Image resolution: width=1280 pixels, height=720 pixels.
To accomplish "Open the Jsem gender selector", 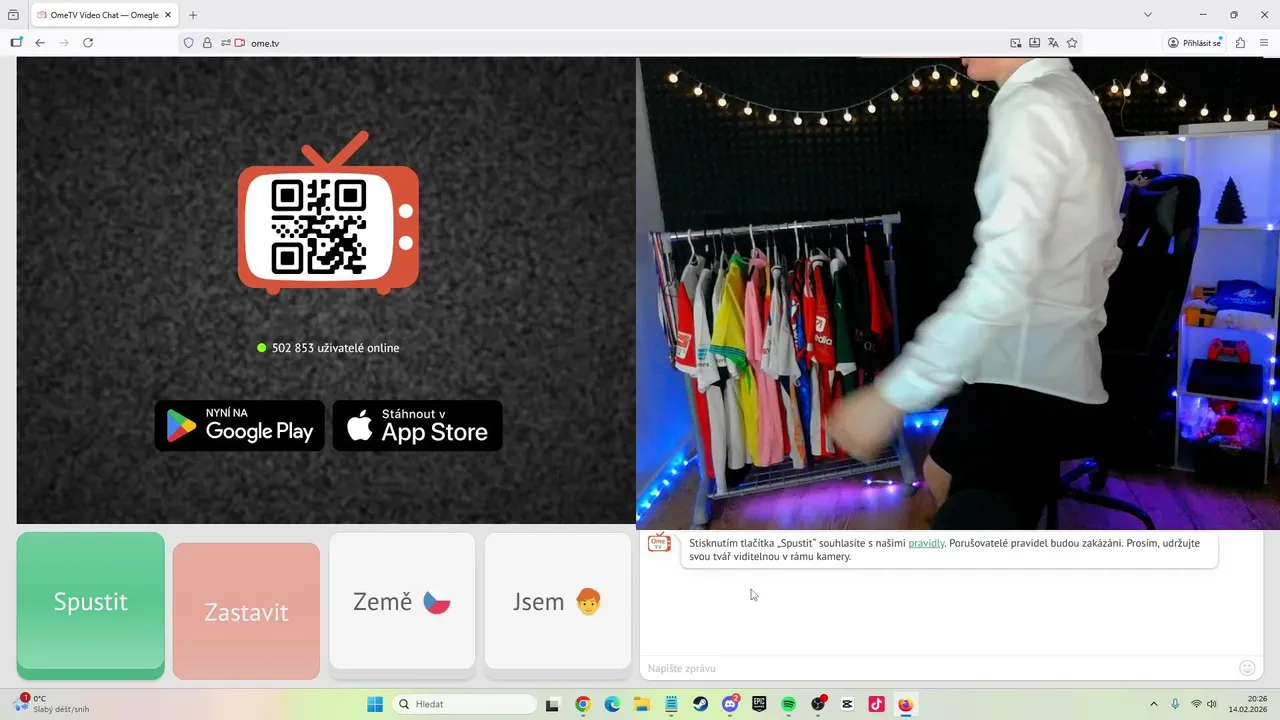I will tap(557, 602).
